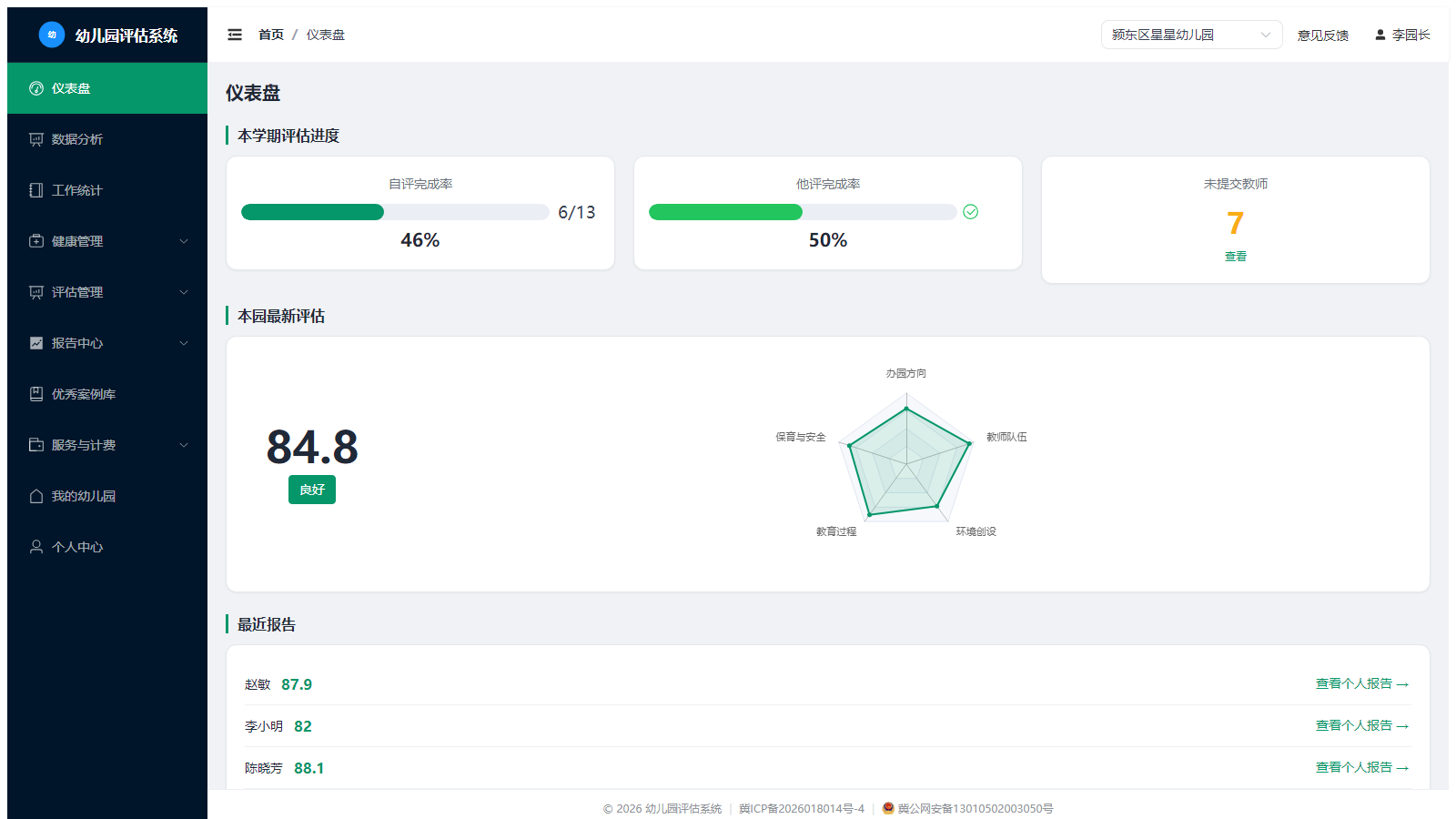
Task: Click the 他评完成率 progress bar
Action: tap(803, 212)
